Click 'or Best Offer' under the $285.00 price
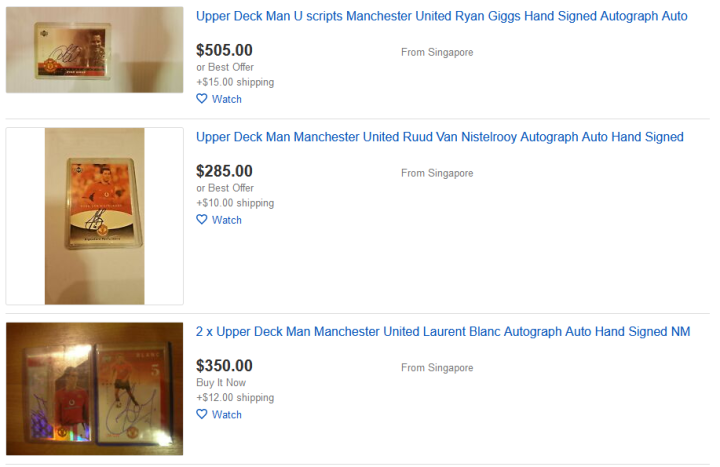The image size is (720, 467). (225, 188)
